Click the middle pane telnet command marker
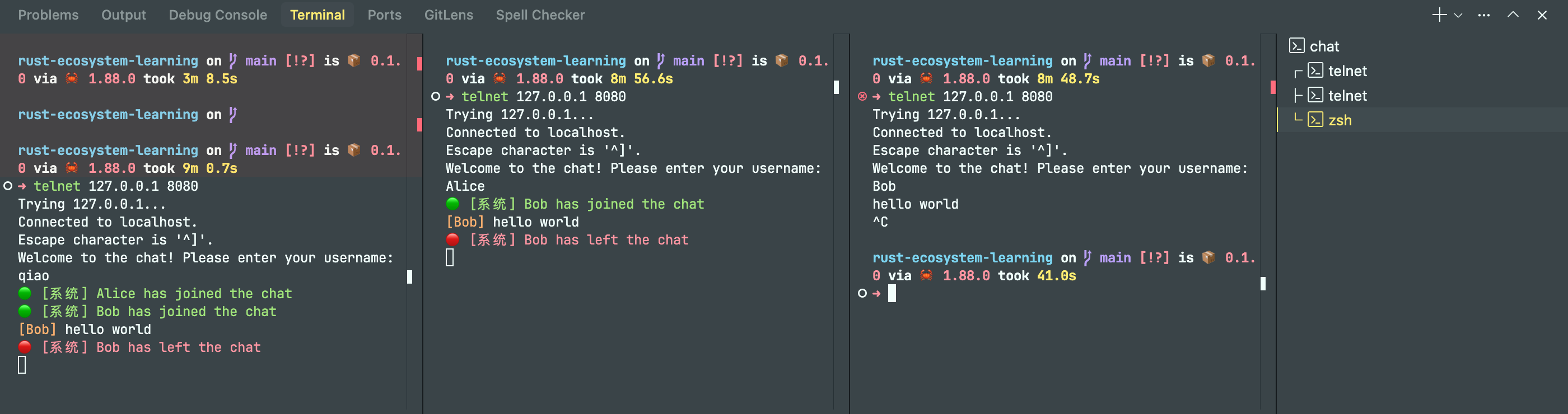 coord(435,97)
